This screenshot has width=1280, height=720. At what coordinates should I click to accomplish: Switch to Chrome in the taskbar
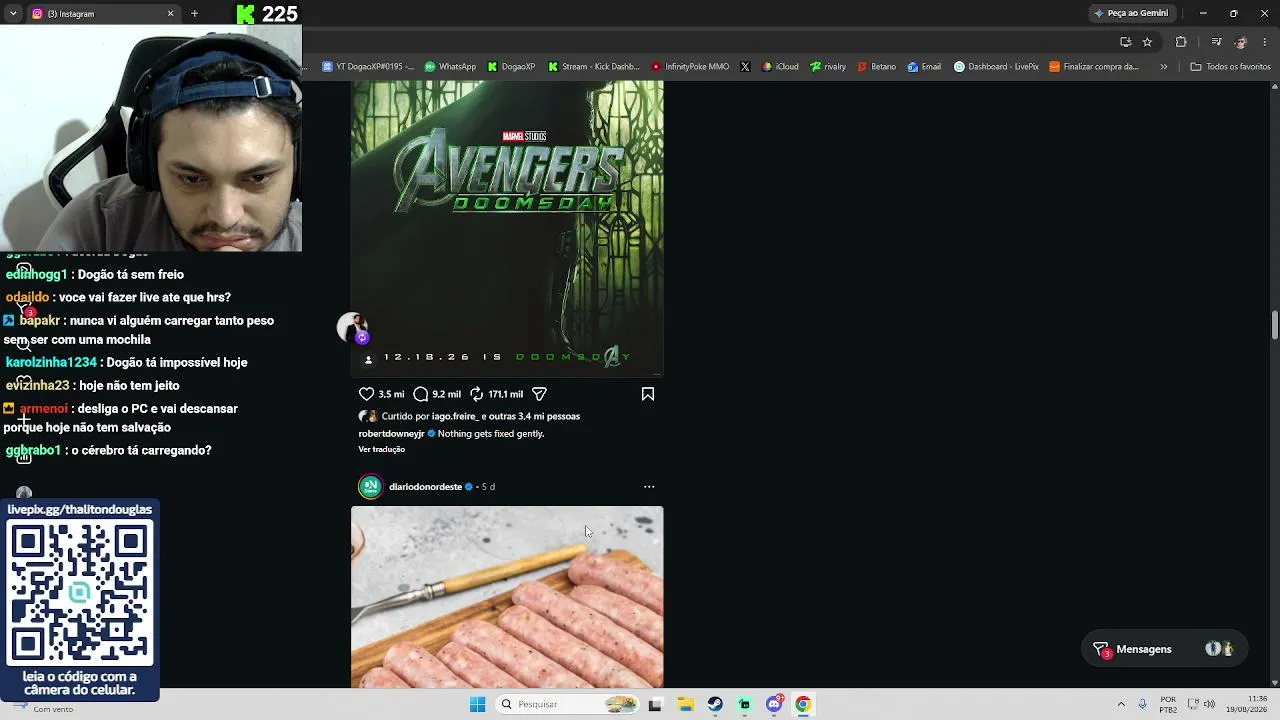tap(803, 704)
